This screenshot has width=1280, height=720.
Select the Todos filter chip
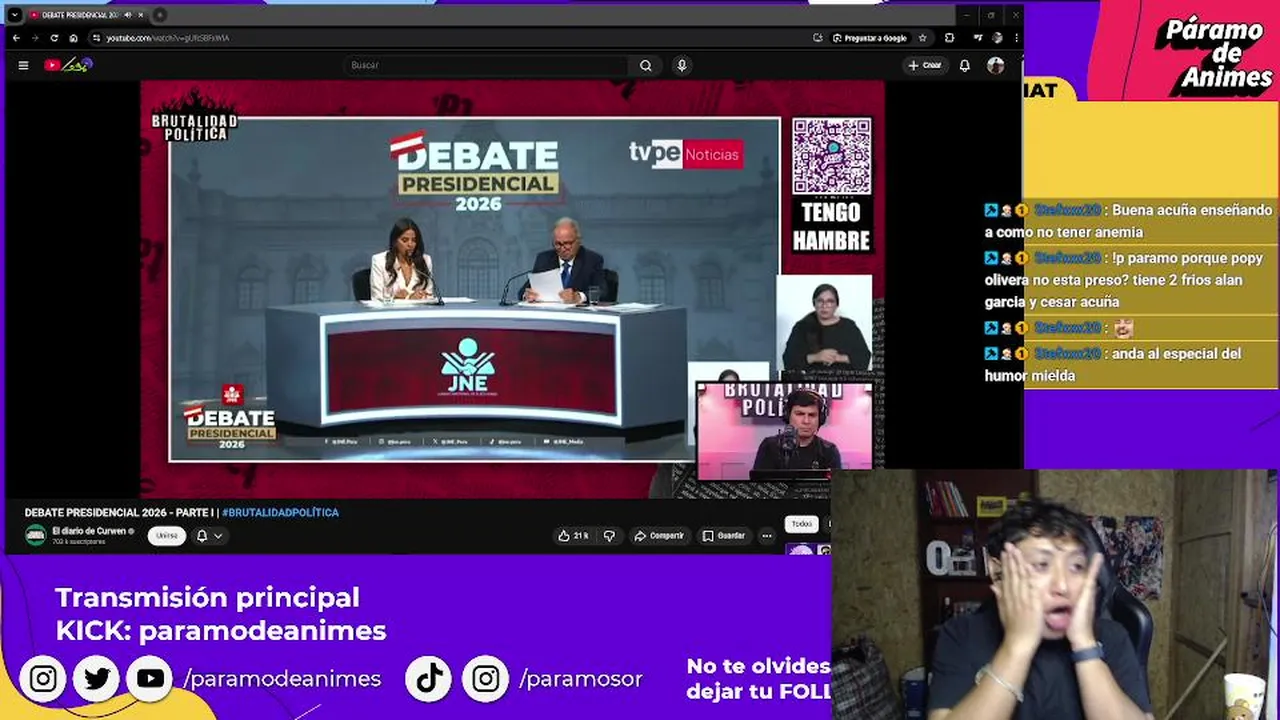[802, 524]
